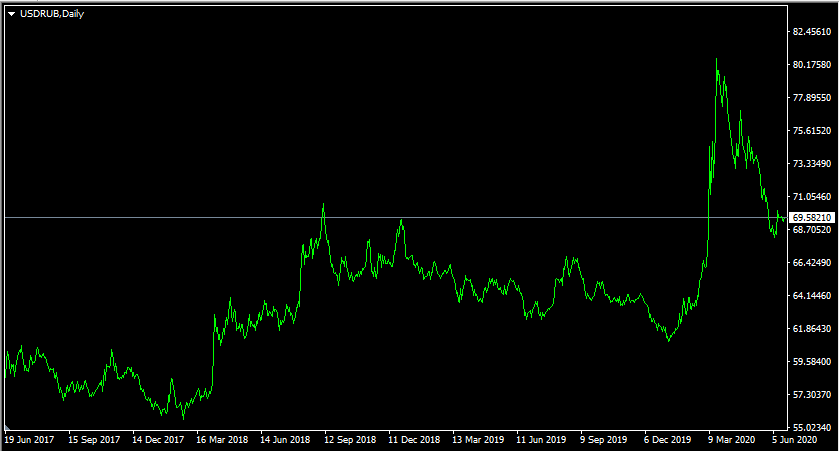The height and width of the screenshot is (451, 840).
Task: Click the 11 Jun 2019 date label
Action: (541, 440)
